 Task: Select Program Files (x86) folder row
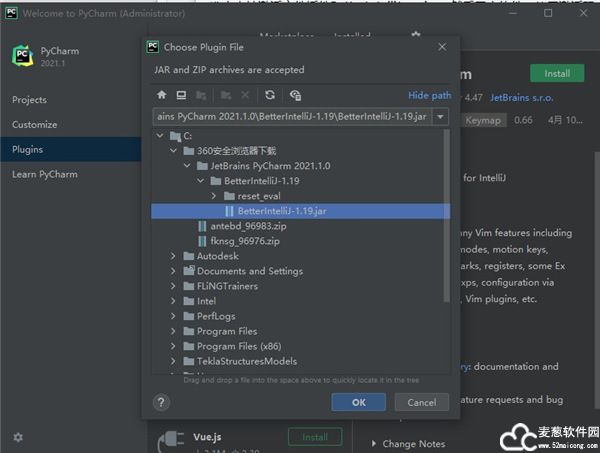tap(300, 346)
